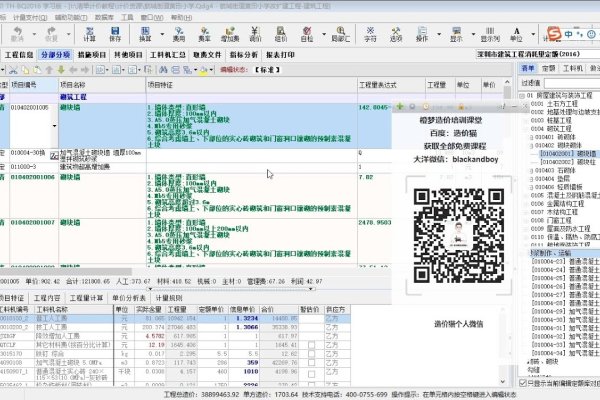The width and height of the screenshot is (600, 400).
Task: Select the 定额 tab in right panel
Action: click(548, 68)
